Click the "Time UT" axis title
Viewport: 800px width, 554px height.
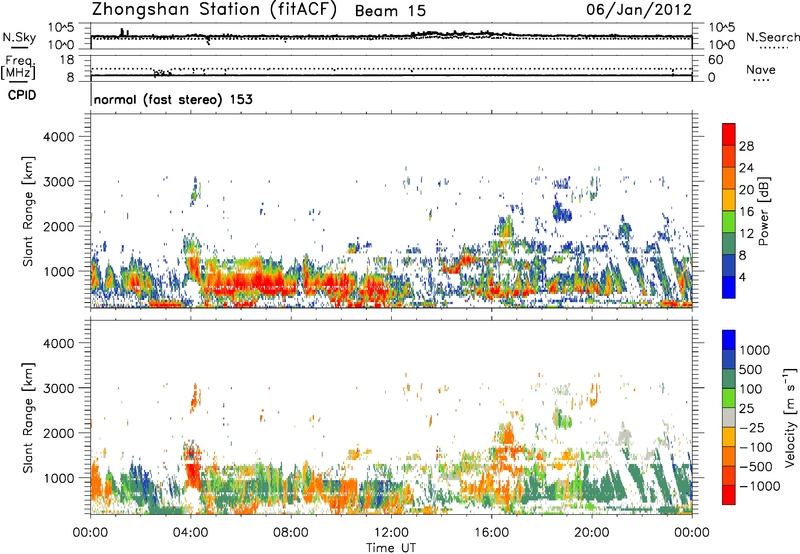[x=391, y=547]
